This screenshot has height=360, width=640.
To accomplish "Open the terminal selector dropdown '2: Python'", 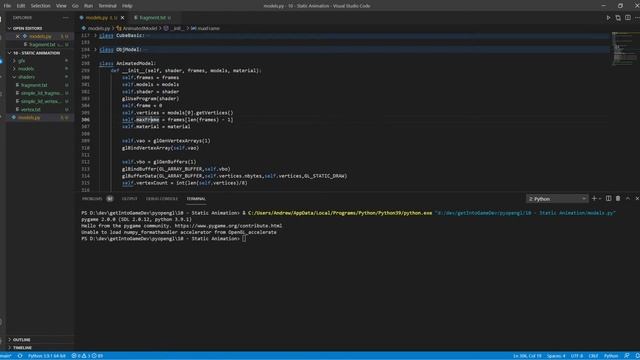I will pos(557,199).
